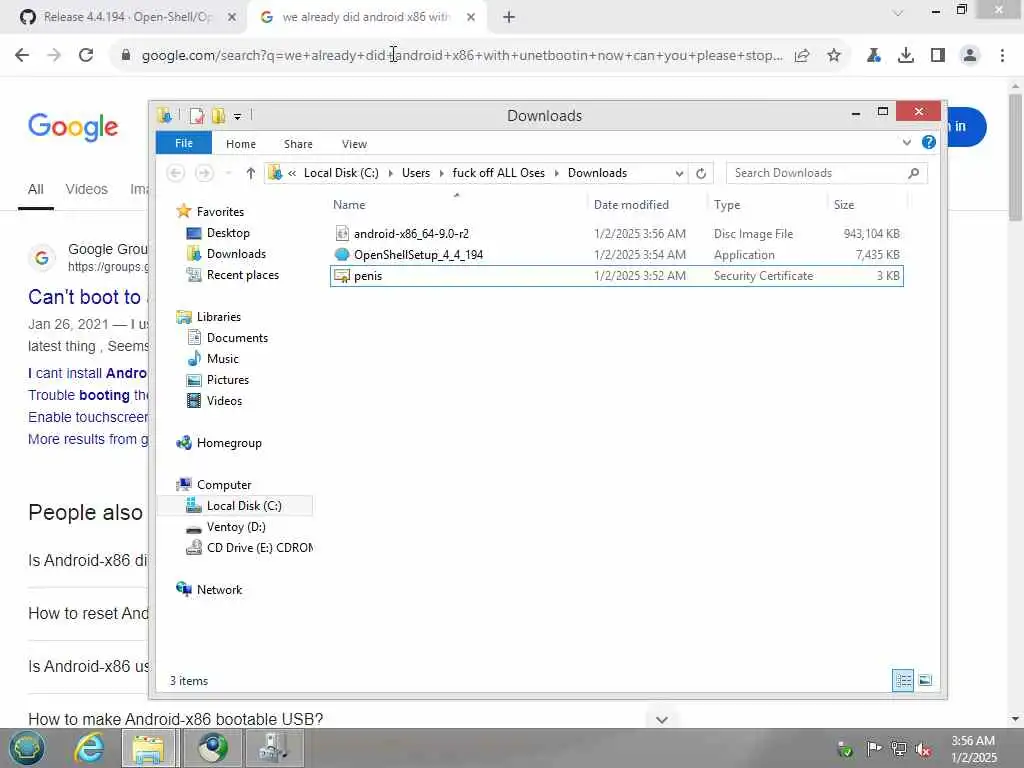Open the Chrome downloads icon
This screenshot has width=1024, height=768.
[x=906, y=55]
